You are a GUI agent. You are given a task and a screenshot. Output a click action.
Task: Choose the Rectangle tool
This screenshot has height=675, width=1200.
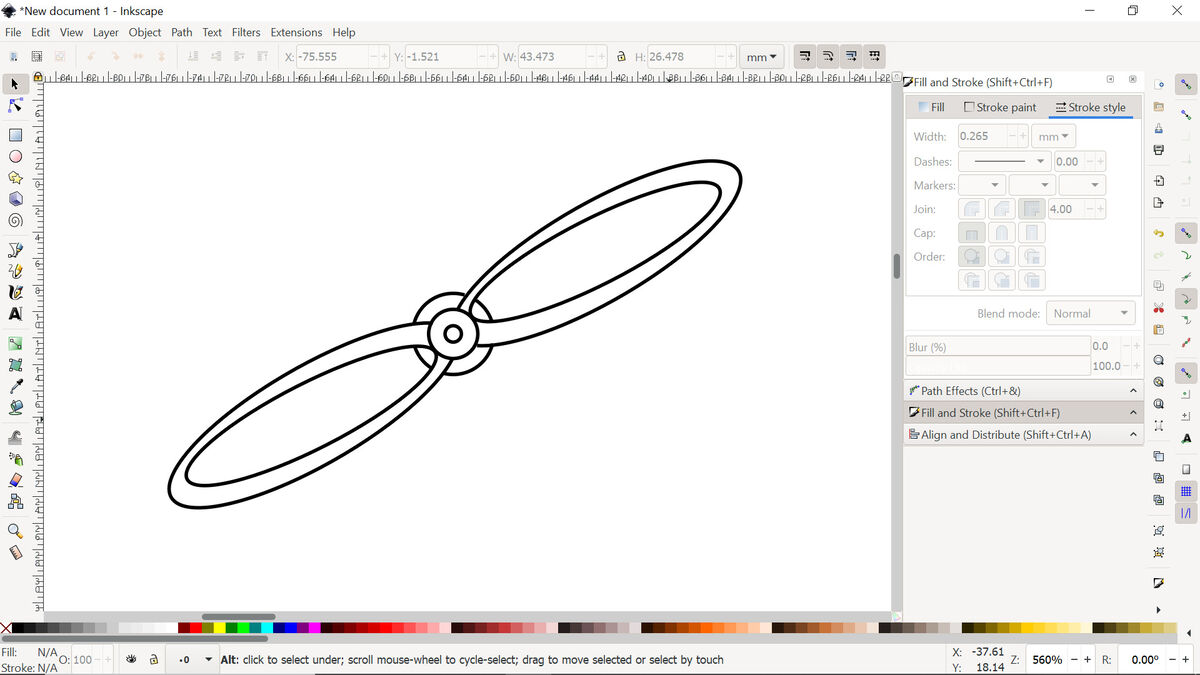[x=15, y=135]
